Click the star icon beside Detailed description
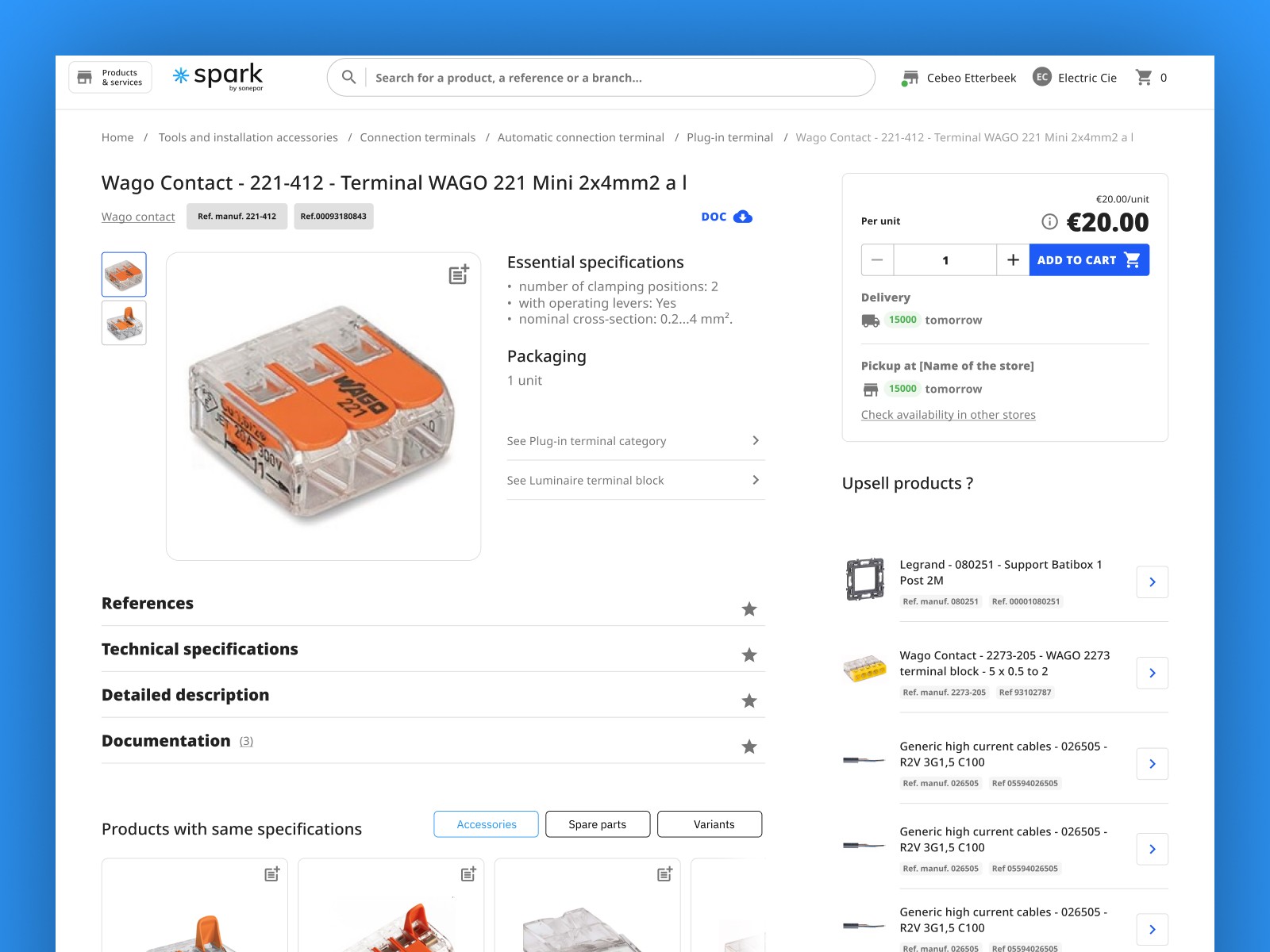This screenshot has width=1270, height=952. [x=749, y=701]
